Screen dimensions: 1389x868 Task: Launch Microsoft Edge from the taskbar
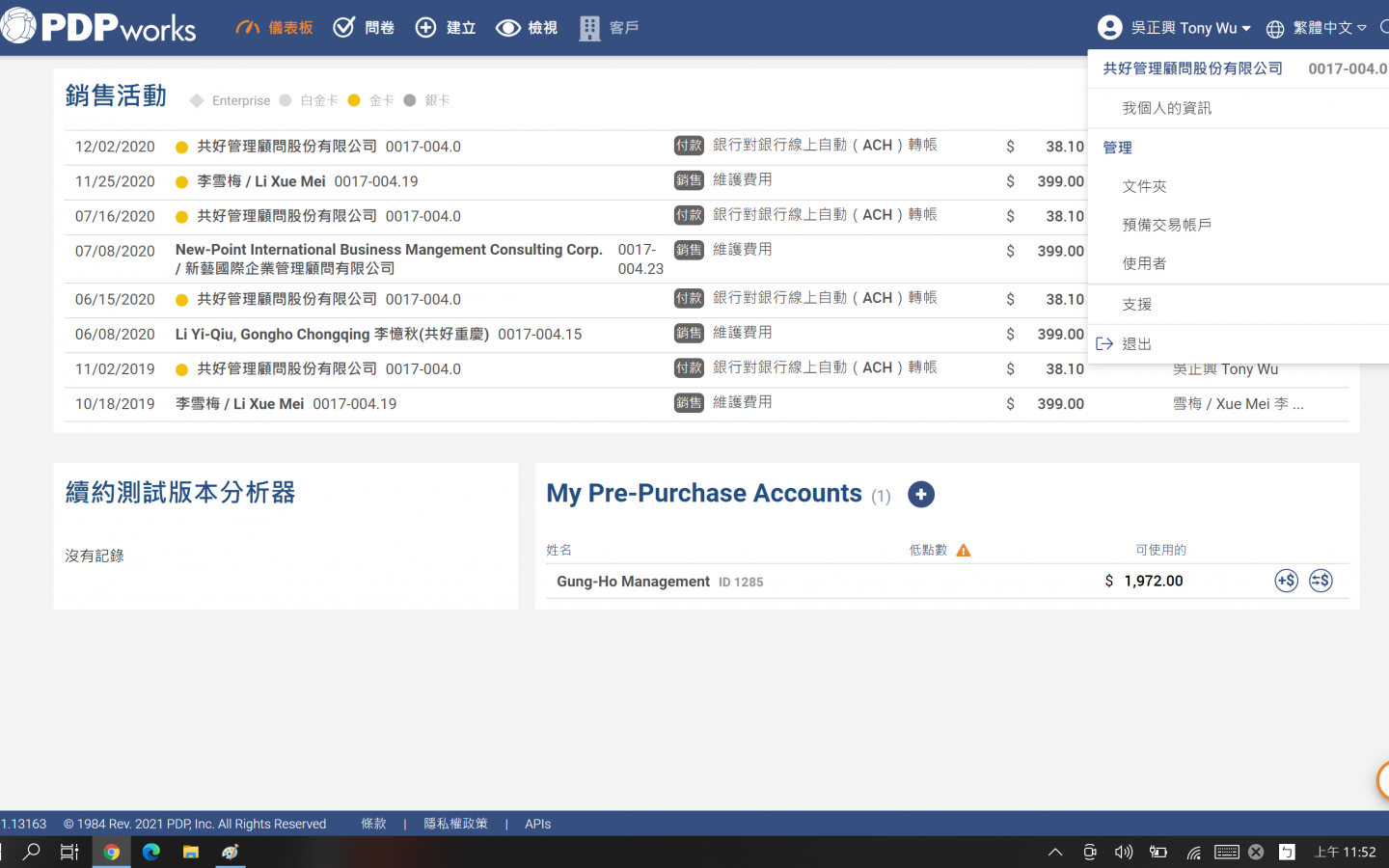(x=151, y=852)
